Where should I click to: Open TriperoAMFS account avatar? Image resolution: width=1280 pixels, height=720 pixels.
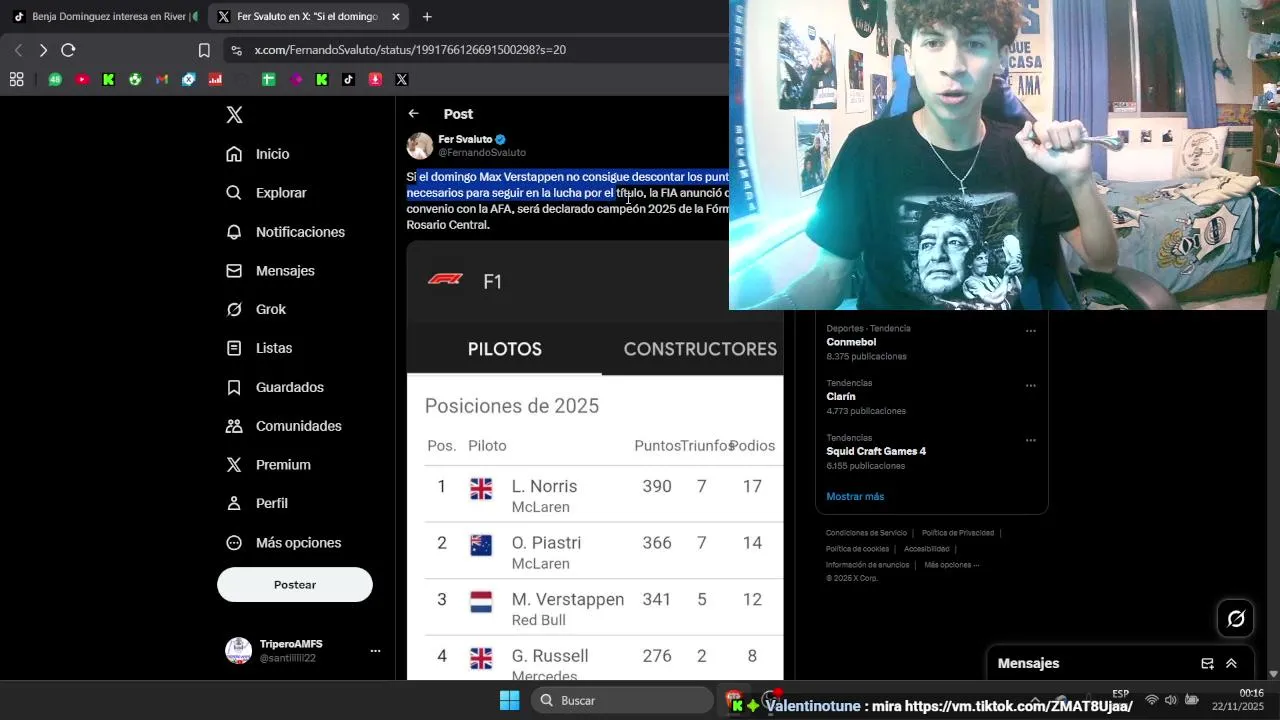coord(238,651)
